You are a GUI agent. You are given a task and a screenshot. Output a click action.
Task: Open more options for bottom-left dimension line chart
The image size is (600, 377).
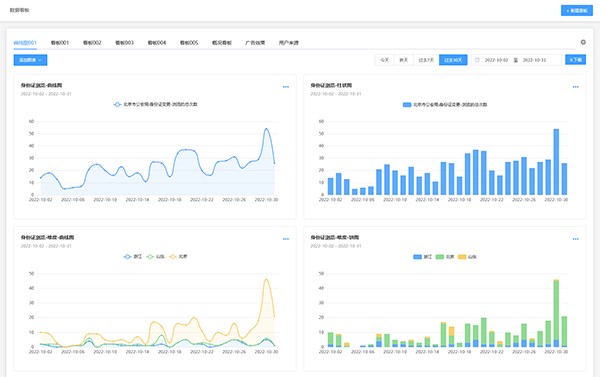(x=286, y=239)
